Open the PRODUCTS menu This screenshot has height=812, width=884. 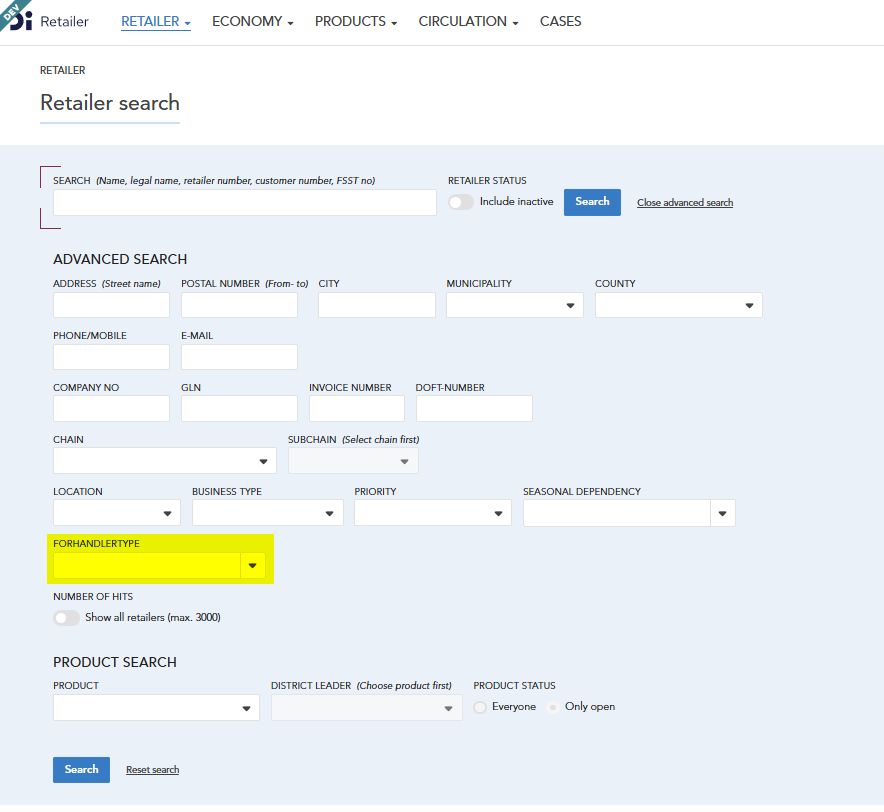(356, 21)
